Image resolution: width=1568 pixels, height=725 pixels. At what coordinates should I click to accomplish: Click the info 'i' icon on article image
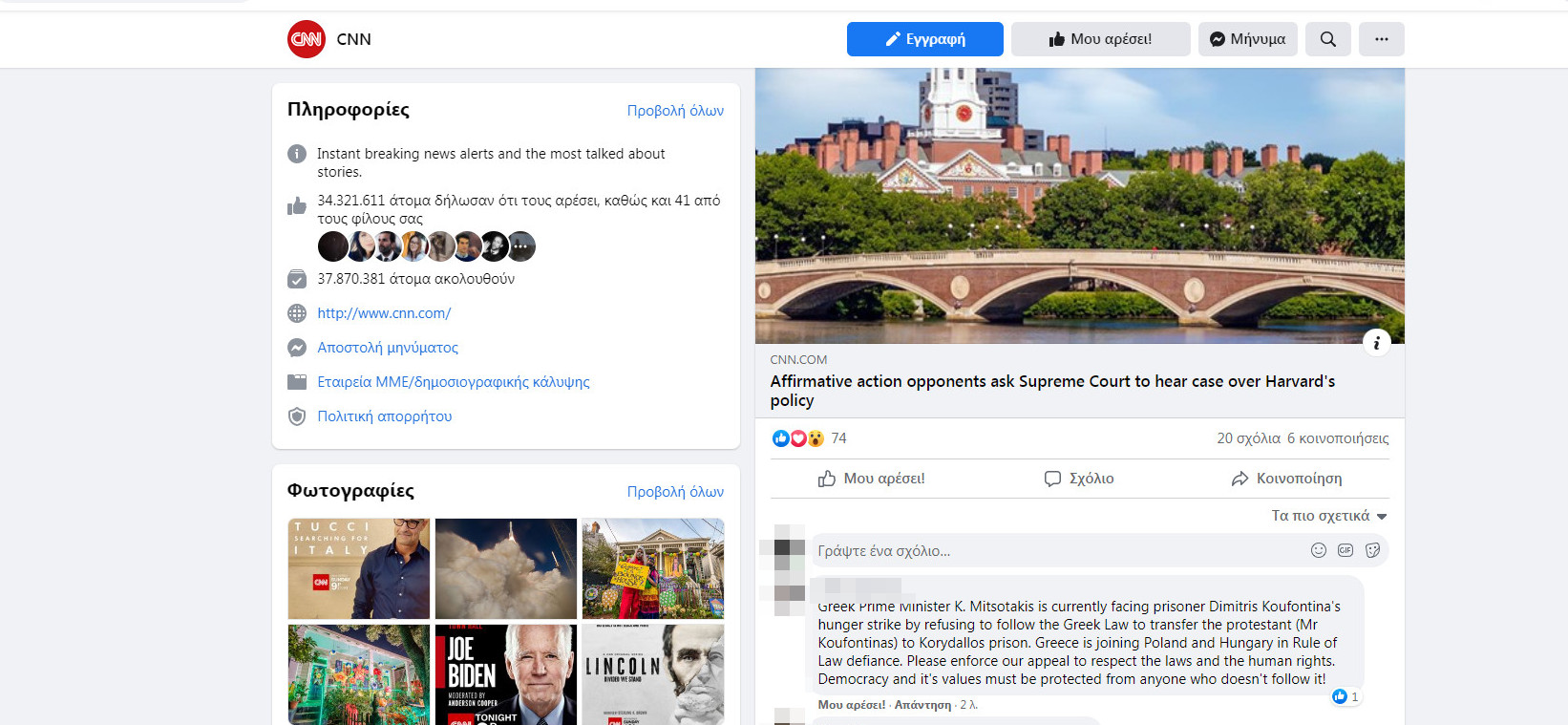(1376, 342)
